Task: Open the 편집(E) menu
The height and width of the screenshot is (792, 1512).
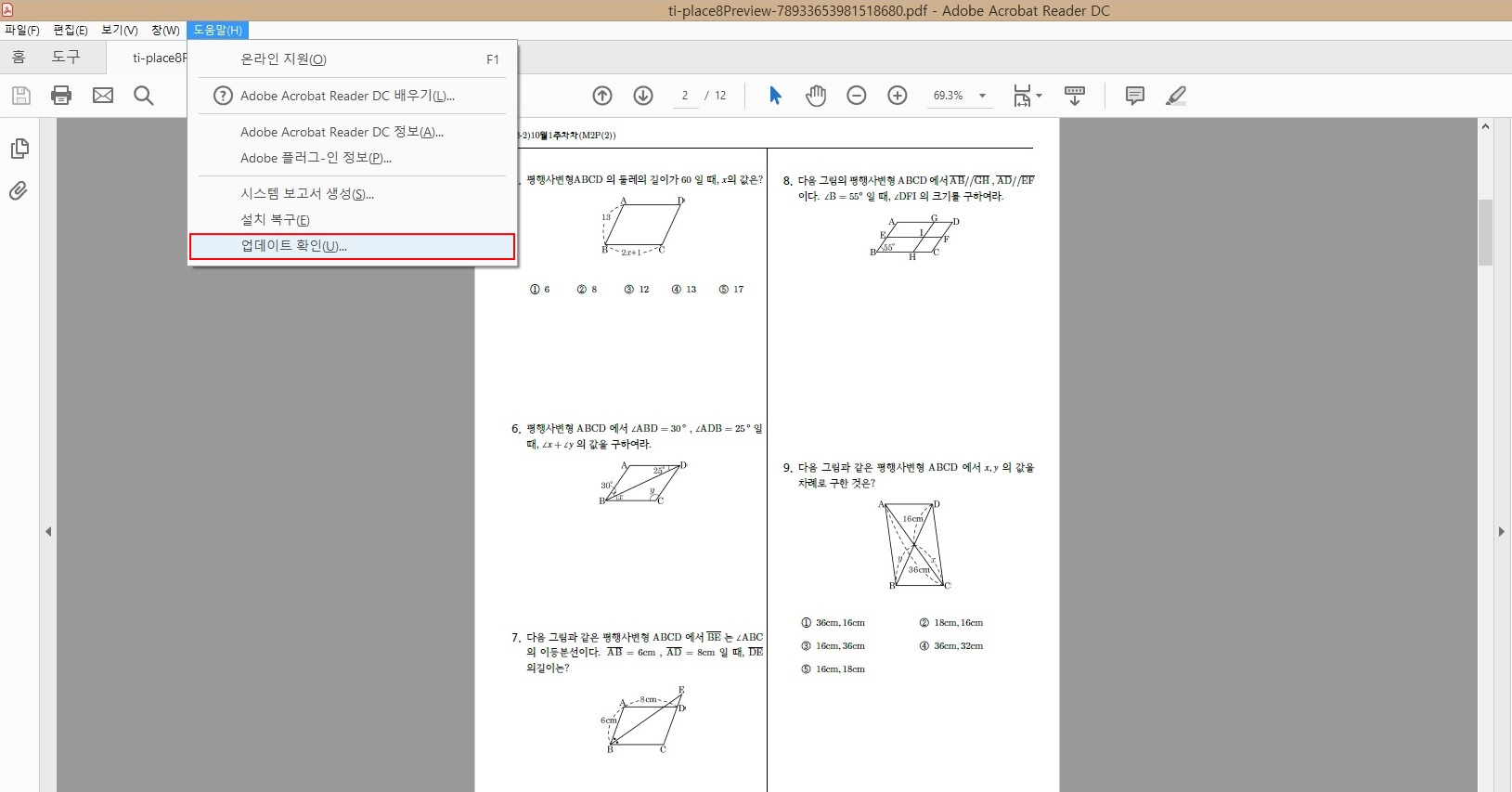Action: [x=71, y=31]
